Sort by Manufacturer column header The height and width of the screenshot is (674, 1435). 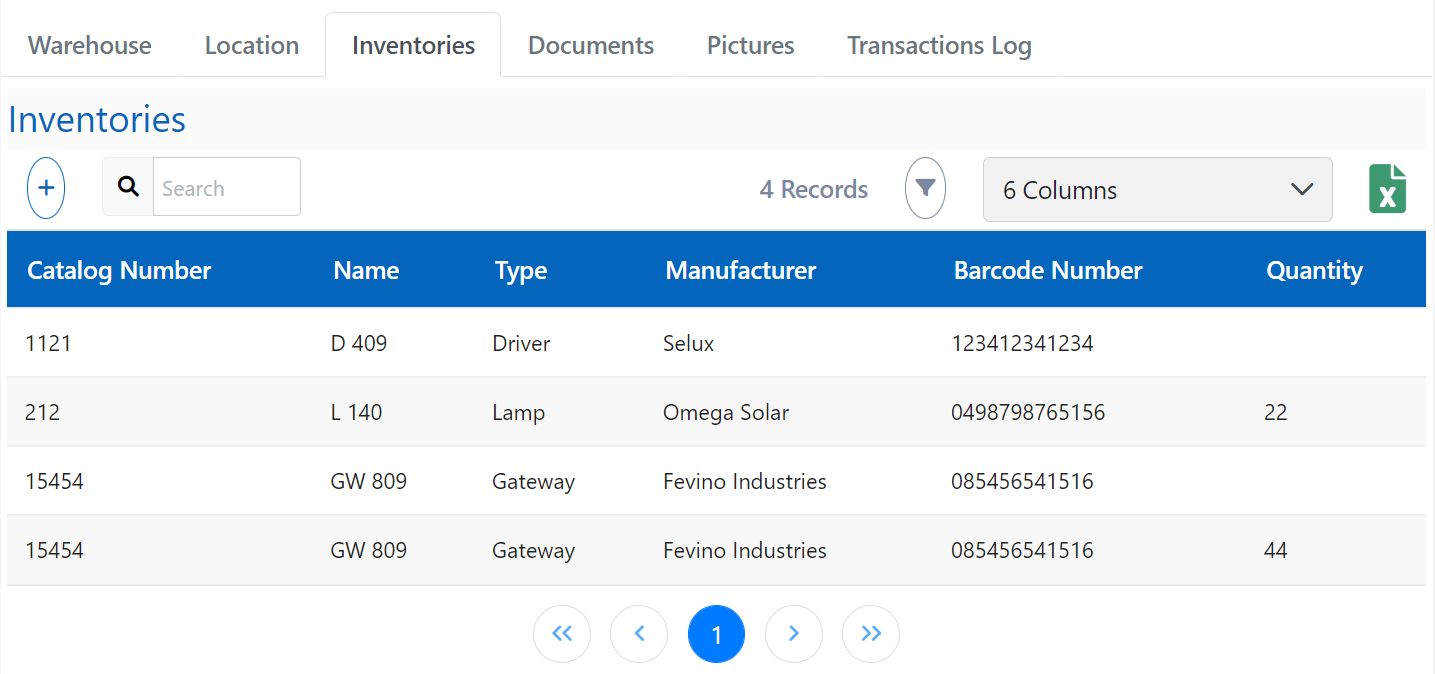click(740, 271)
